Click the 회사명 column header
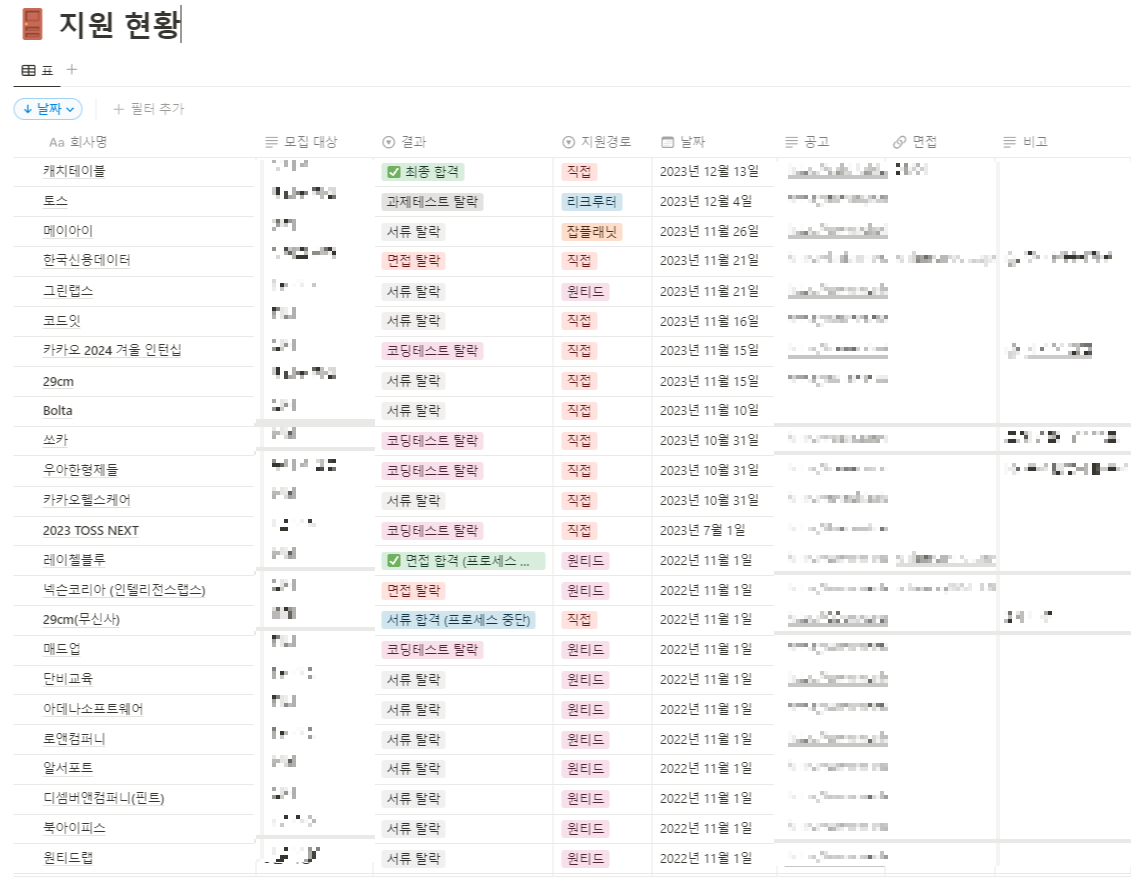The width and height of the screenshot is (1131, 879). (78, 142)
